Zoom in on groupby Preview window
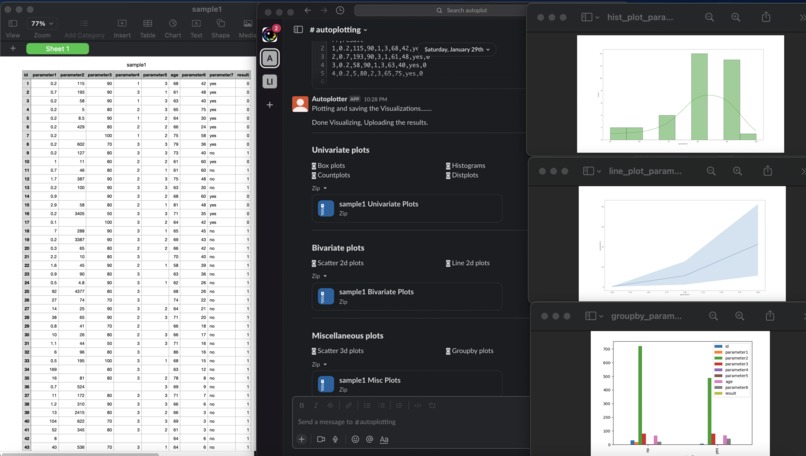This screenshot has width=806, height=456. (739, 316)
